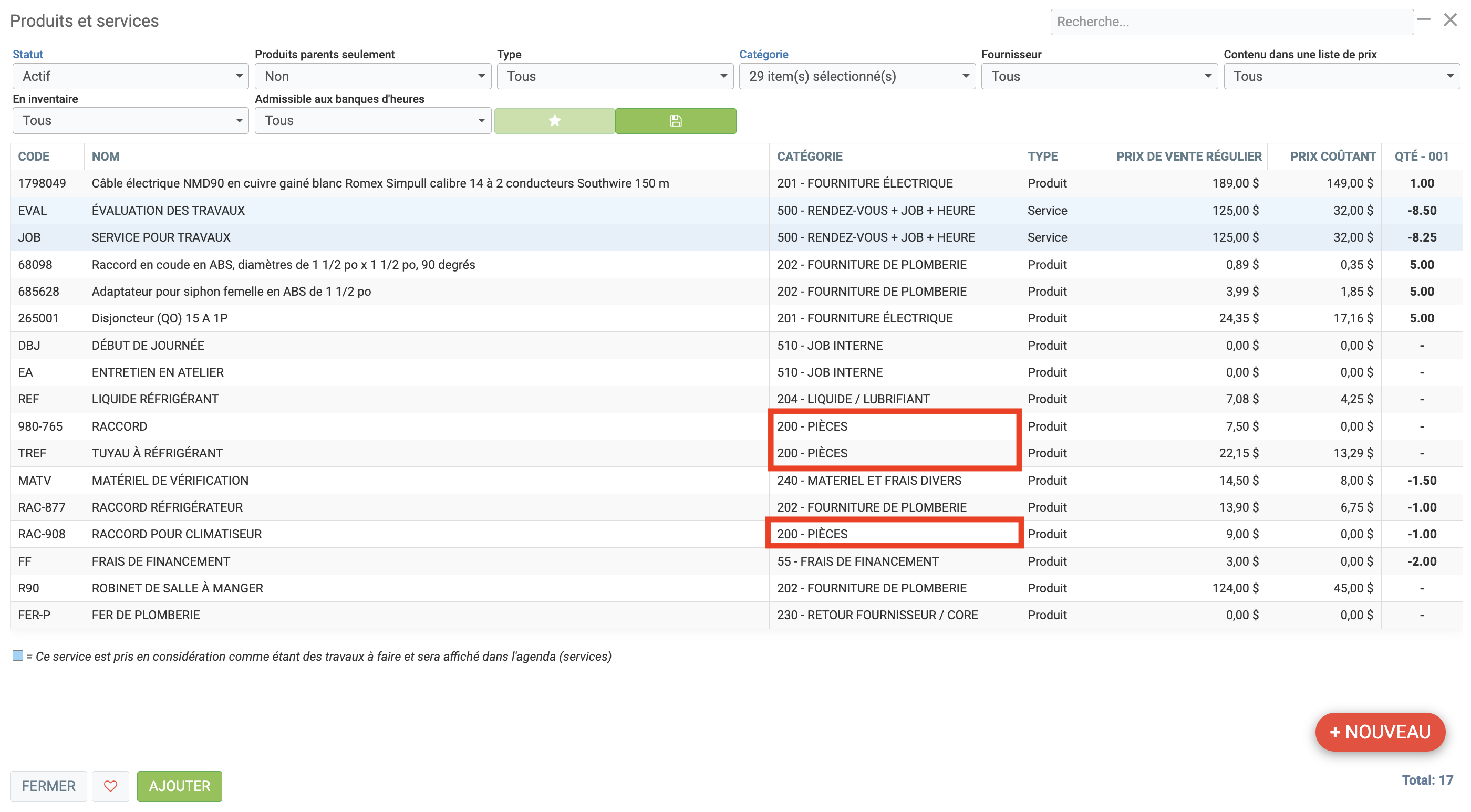Focus the Recherche search field
1471x812 pixels.
click(1231, 22)
